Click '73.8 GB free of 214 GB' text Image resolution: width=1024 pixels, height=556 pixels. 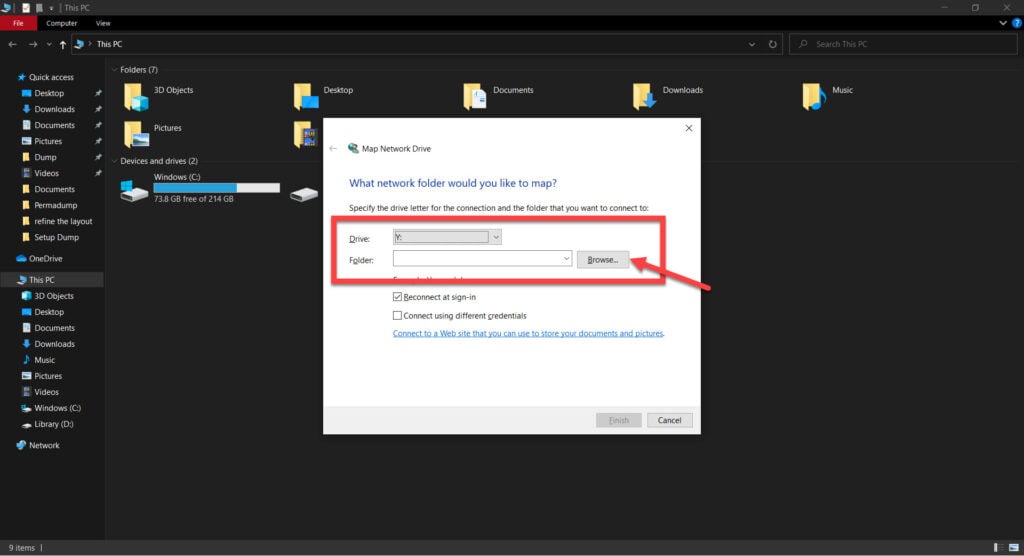tap(193, 199)
